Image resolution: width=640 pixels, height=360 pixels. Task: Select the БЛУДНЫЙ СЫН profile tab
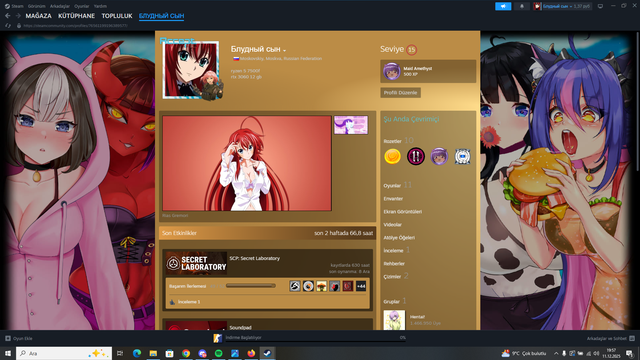[x=161, y=16]
